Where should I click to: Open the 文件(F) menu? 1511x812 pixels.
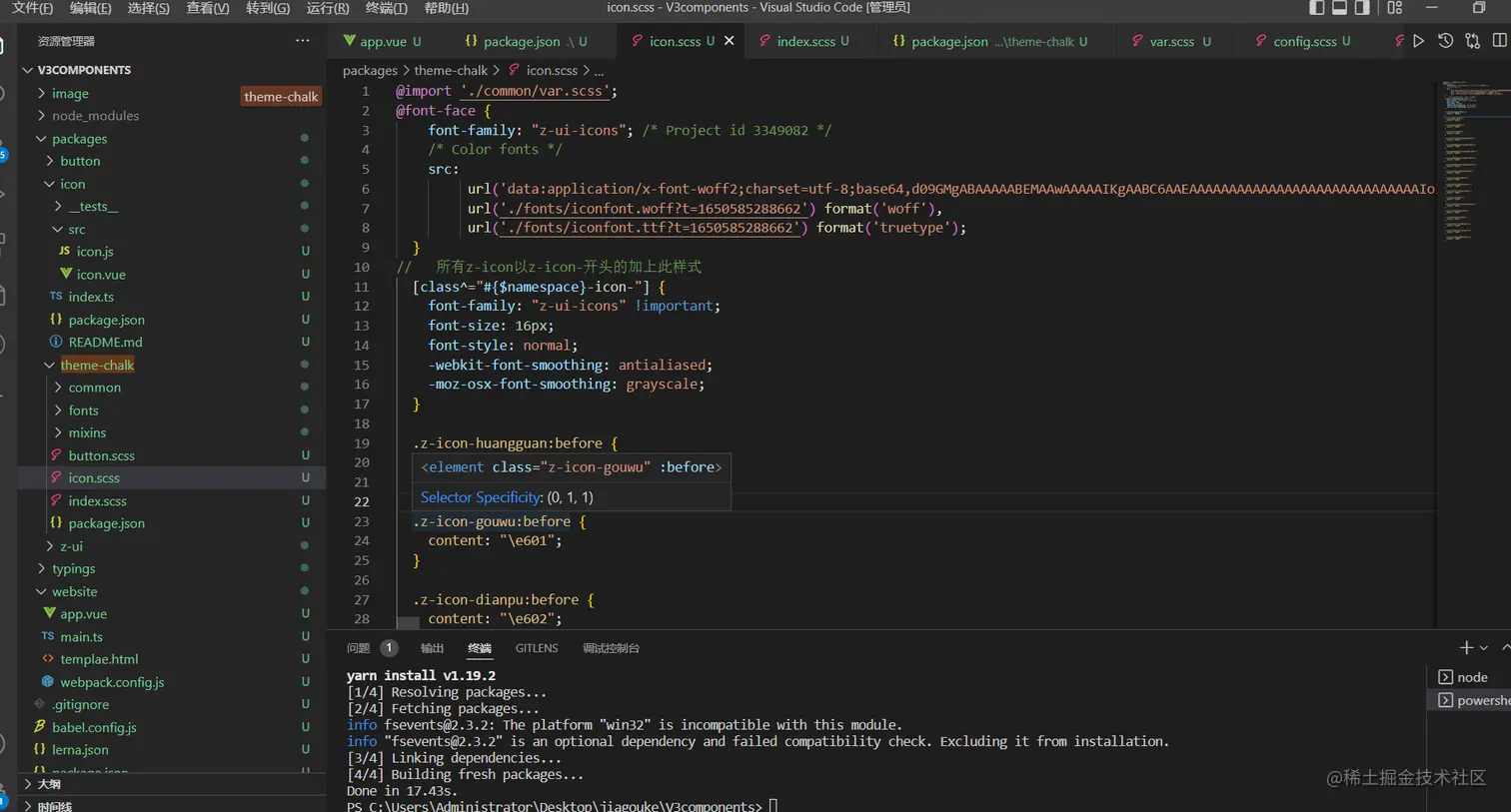[x=32, y=8]
